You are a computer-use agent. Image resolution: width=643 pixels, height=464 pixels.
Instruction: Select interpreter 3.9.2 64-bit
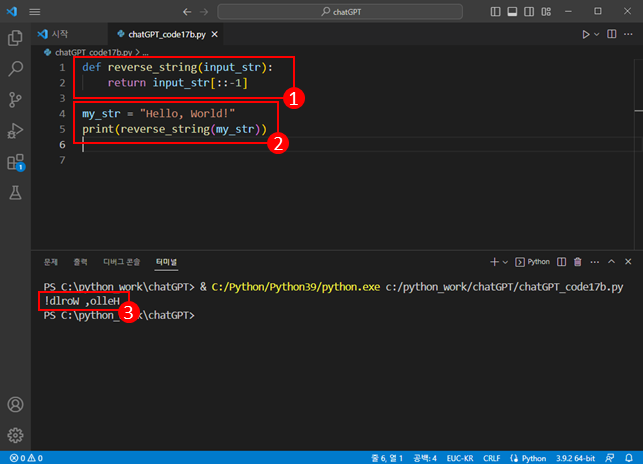[575, 458]
